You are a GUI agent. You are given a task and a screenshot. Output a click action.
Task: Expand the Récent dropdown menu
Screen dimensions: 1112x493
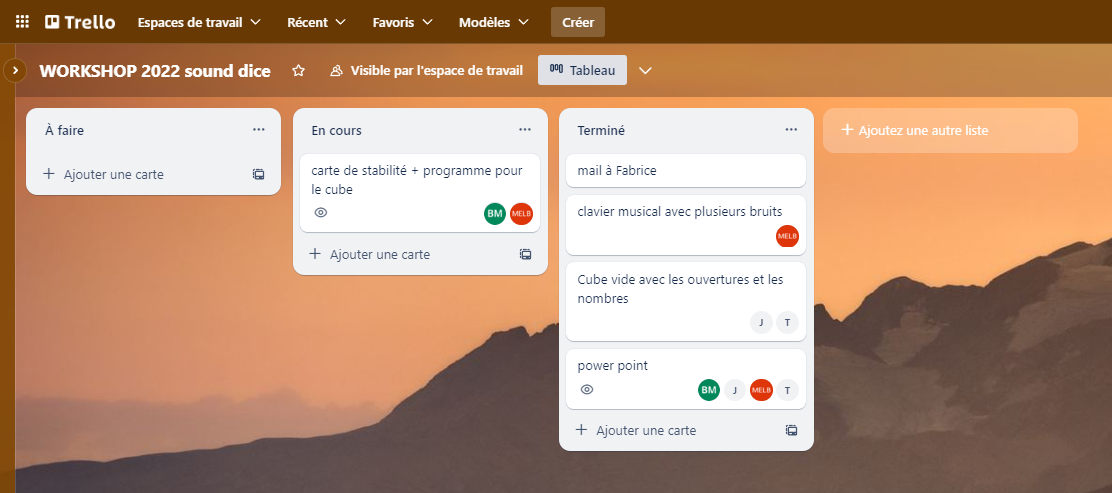316,22
